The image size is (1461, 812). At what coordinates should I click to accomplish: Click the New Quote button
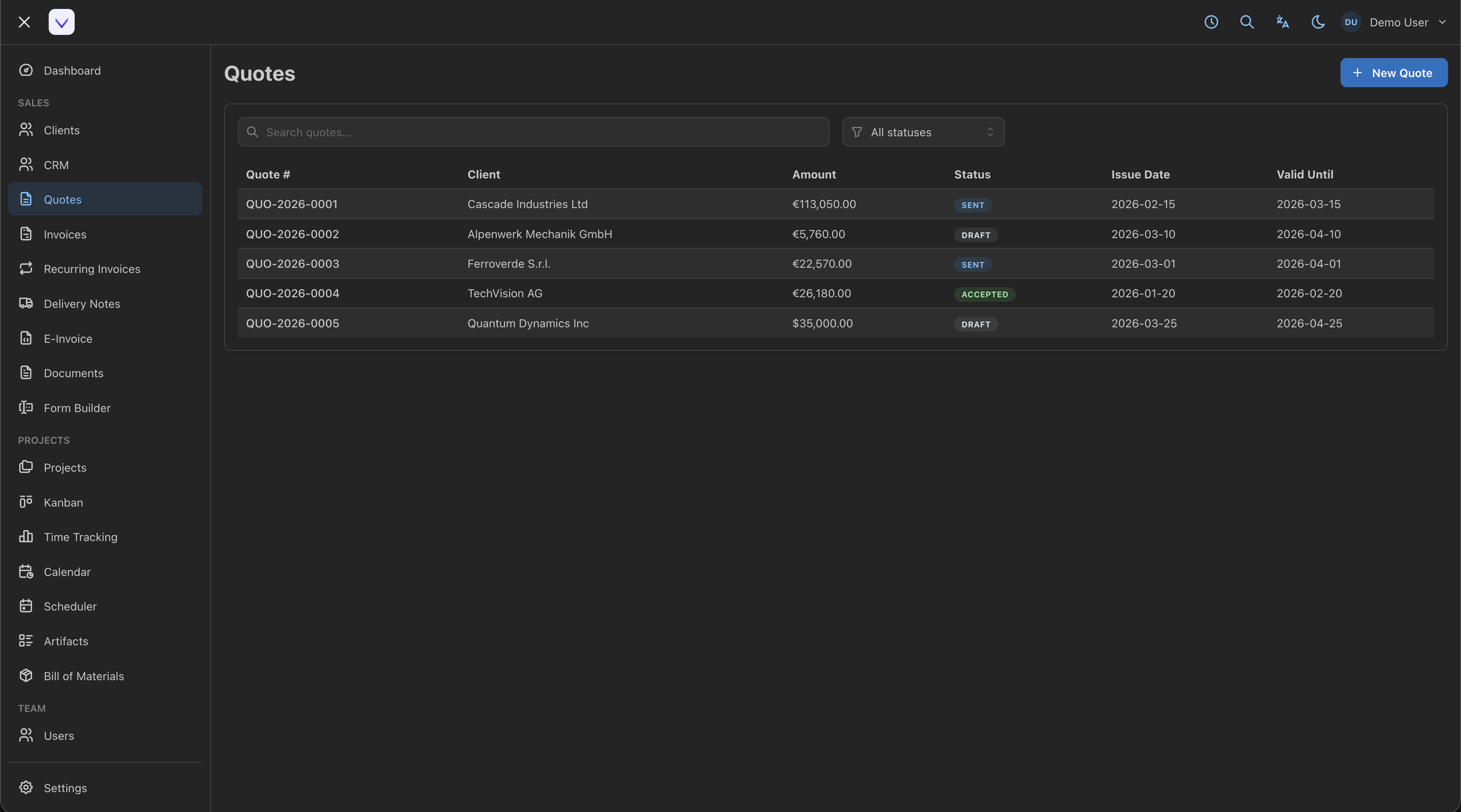coord(1393,73)
